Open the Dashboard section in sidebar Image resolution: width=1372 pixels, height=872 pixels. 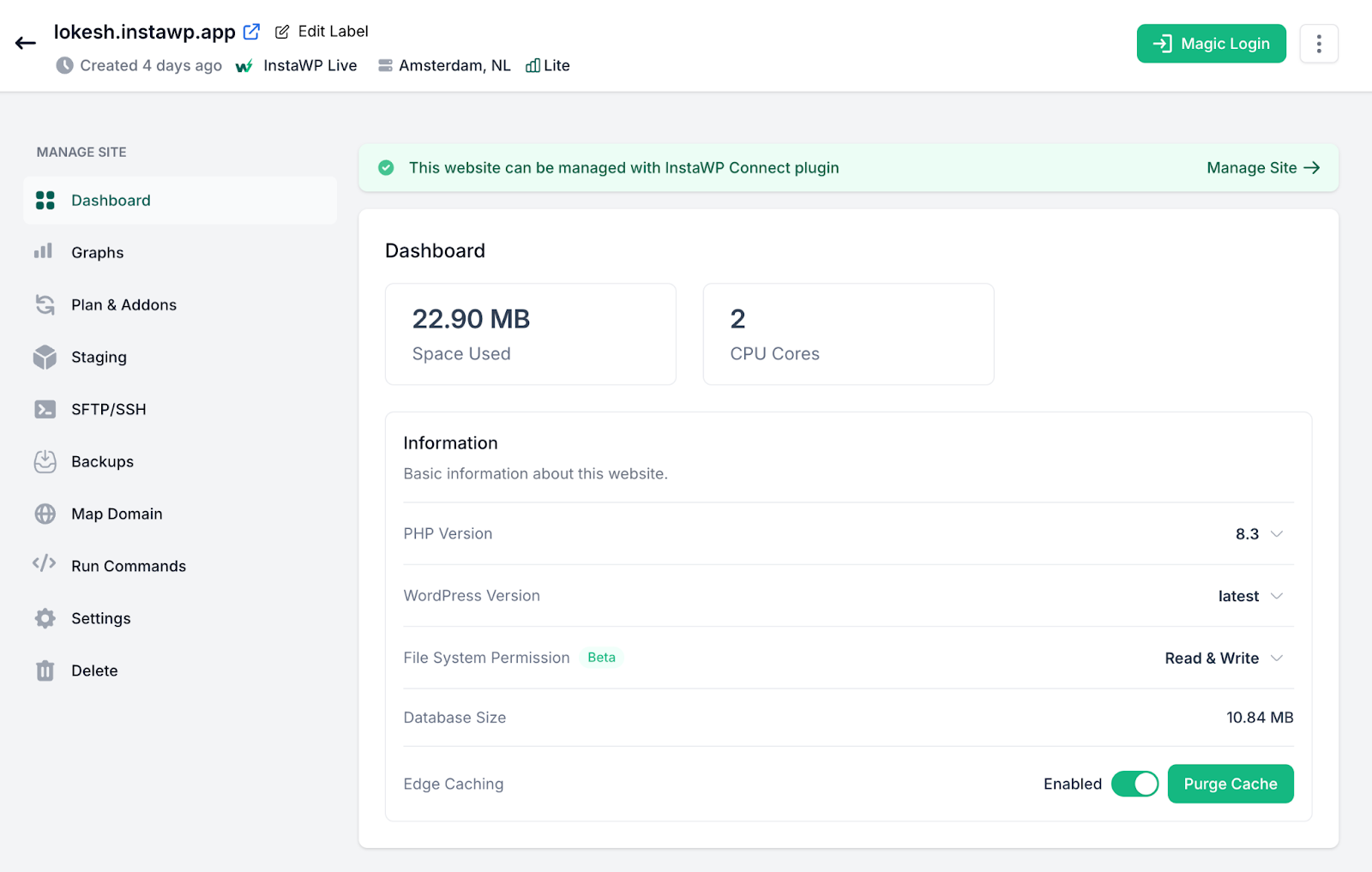180,201
